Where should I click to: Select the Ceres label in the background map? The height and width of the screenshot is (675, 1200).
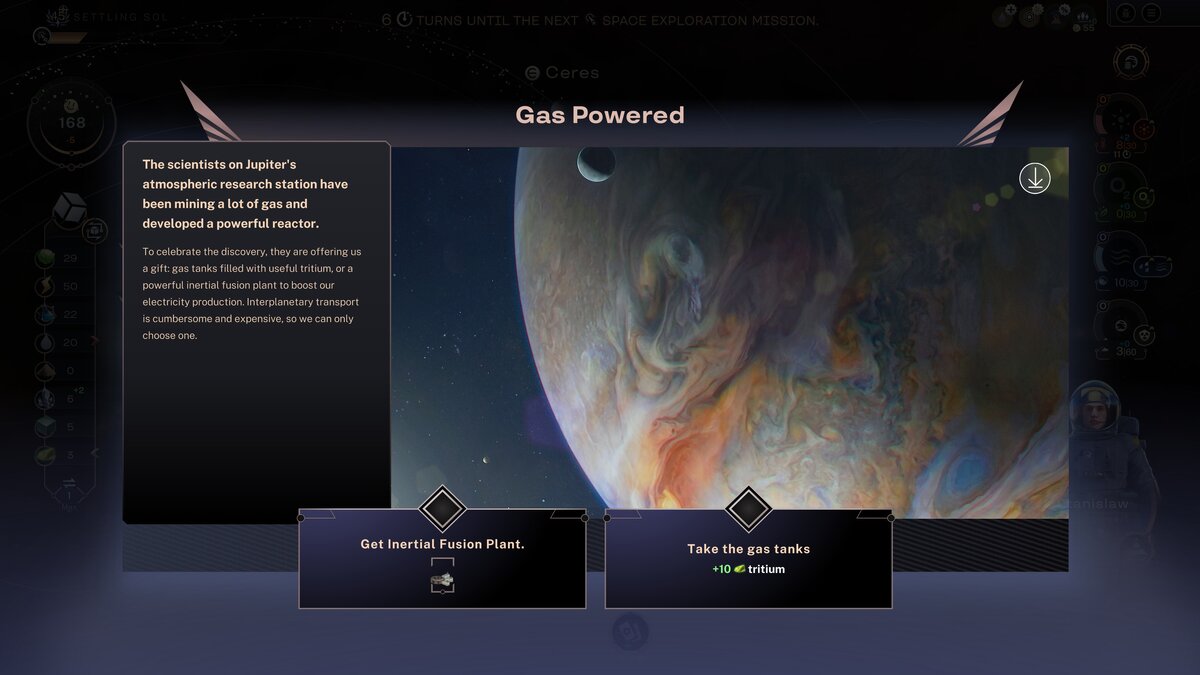(x=562, y=73)
